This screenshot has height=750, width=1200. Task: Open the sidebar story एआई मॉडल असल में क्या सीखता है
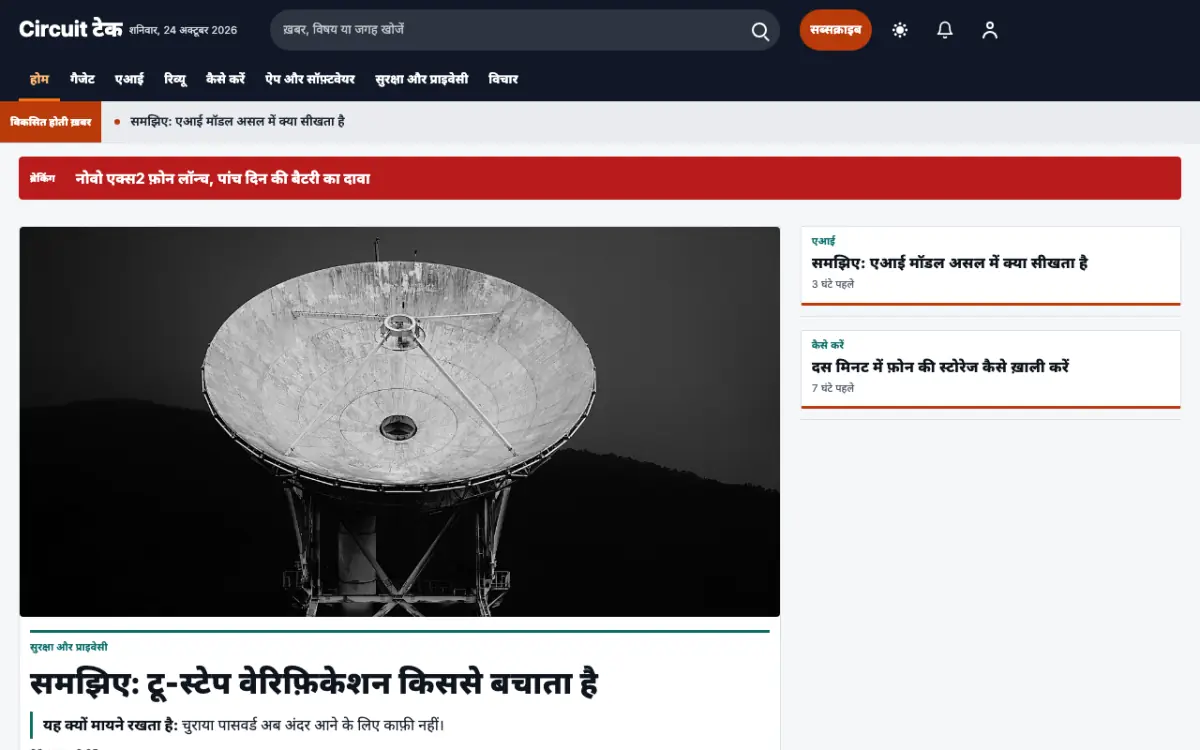pos(950,263)
